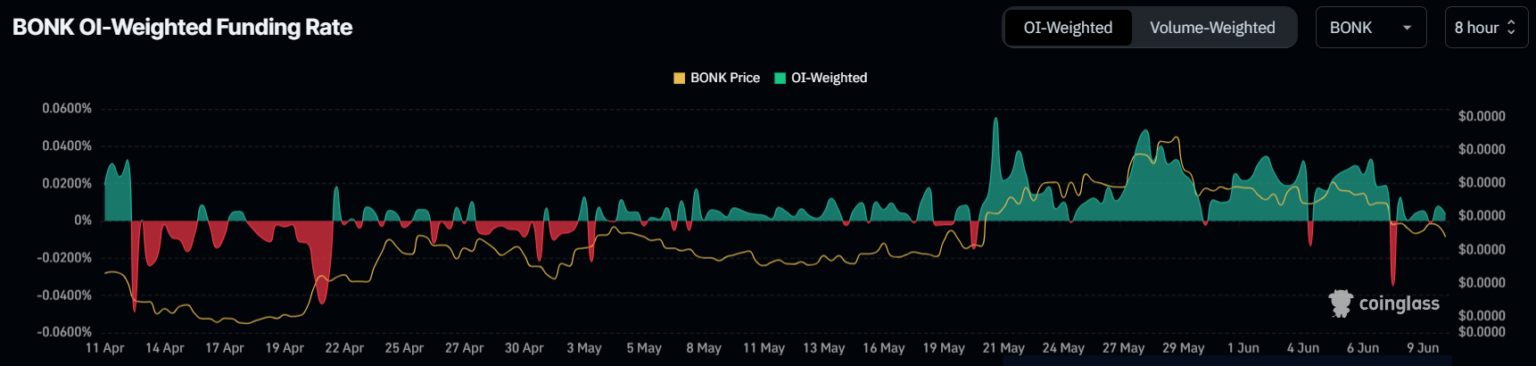1536x366 pixels.
Task: Click the yellow BONK Price swatch
Action: coord(680,78)
